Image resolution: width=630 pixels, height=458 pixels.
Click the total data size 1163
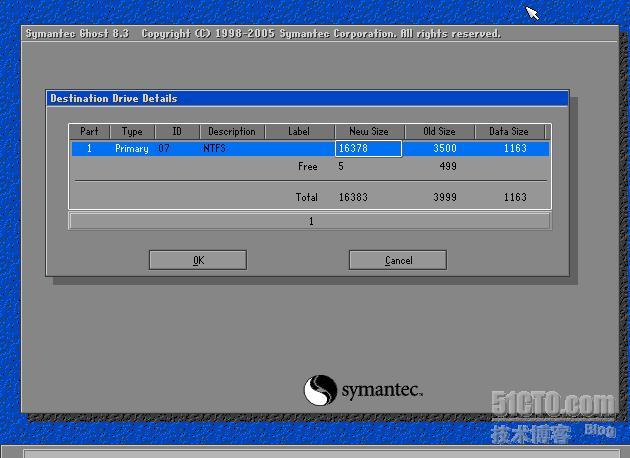[x=515, y=197]
